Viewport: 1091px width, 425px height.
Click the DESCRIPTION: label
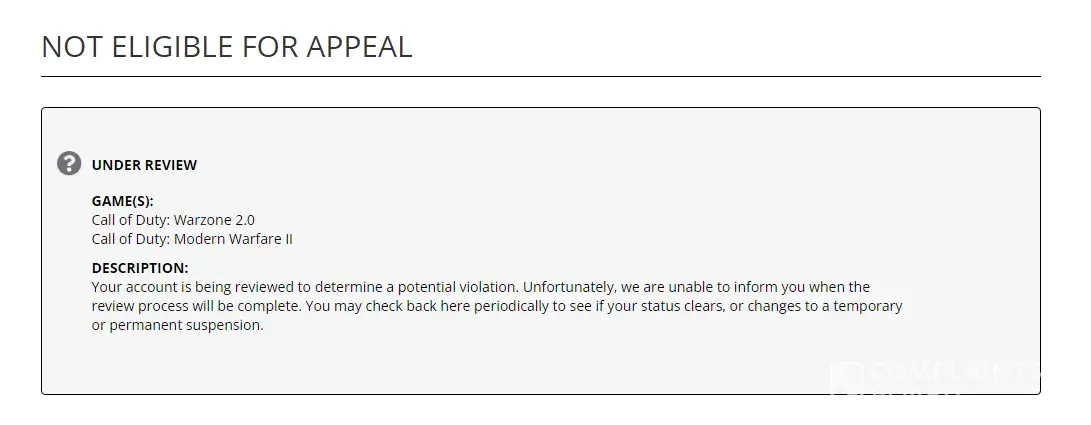click(x=140, y=268)
